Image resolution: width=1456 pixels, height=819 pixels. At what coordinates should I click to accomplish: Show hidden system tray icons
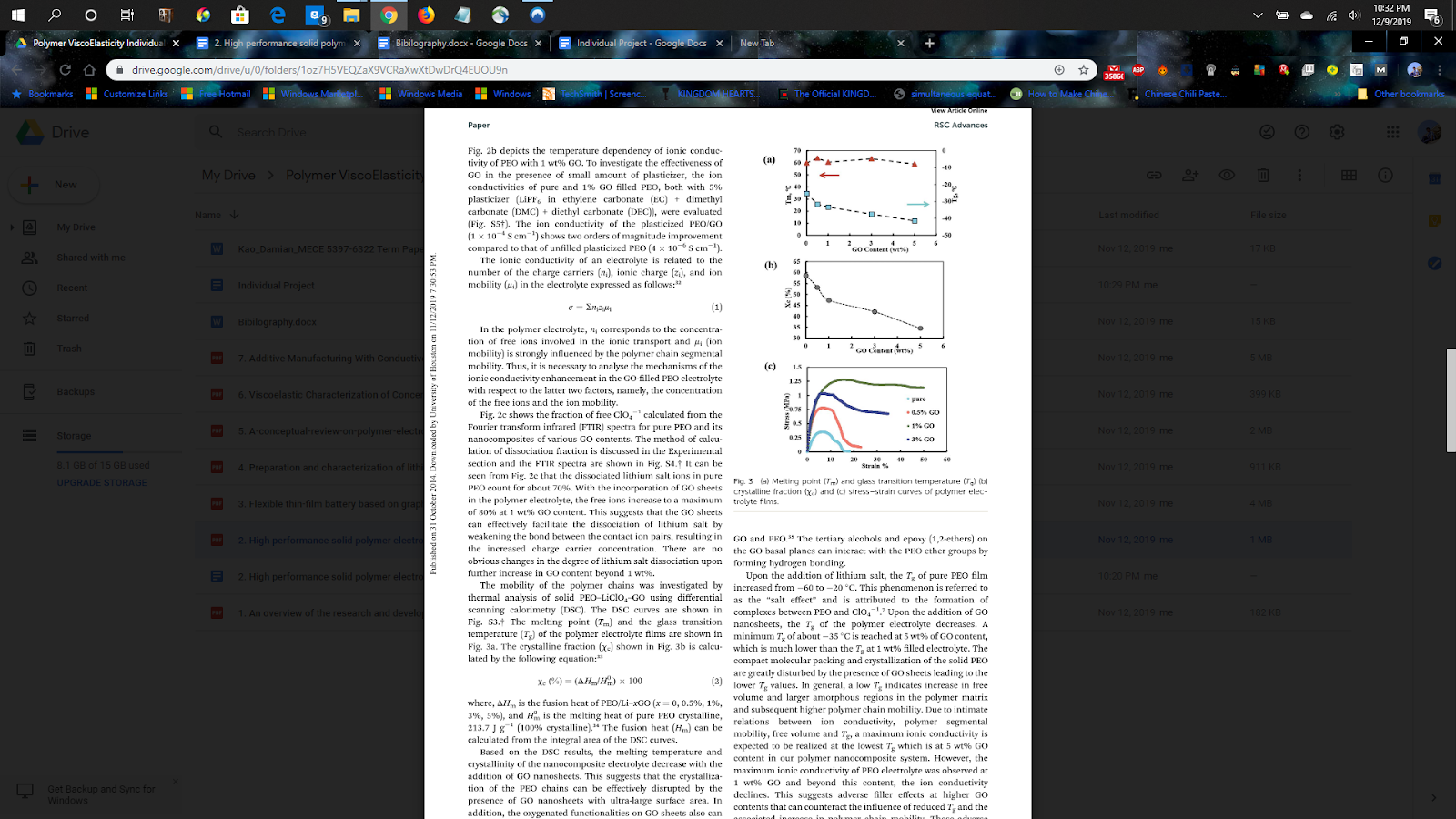1258,15
